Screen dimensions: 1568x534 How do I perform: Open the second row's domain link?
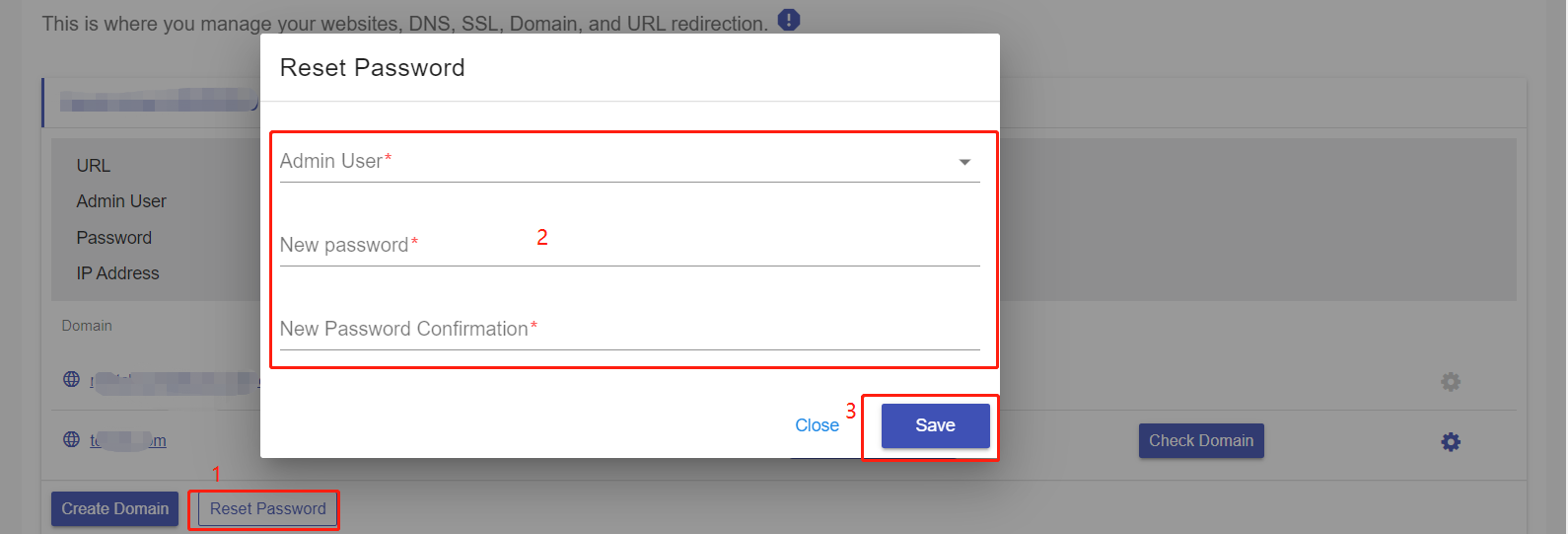pos(128,441)
